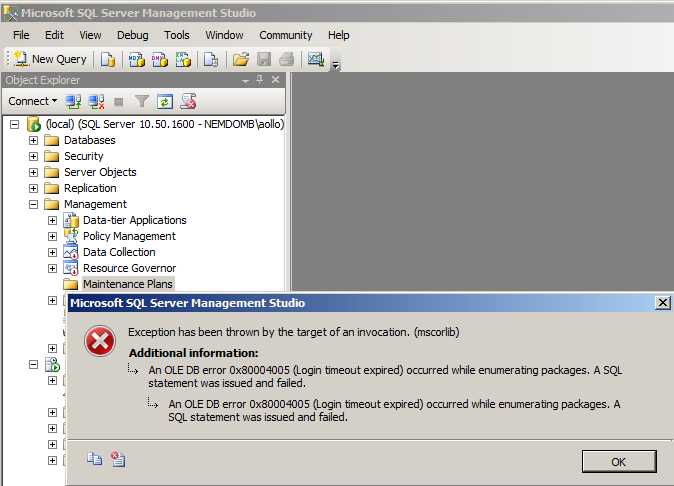The image size is (674, 486).
Task: Click the Open File folder icon
Action: (241, 59)
